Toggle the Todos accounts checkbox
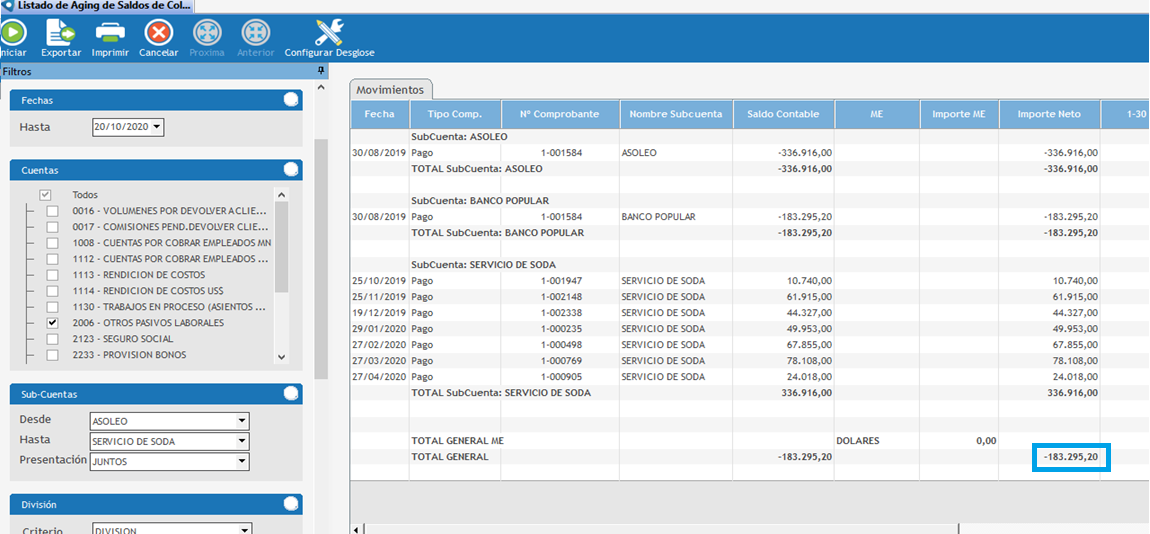Viewport: 1150px width, 534px height. tap(45, 195)
